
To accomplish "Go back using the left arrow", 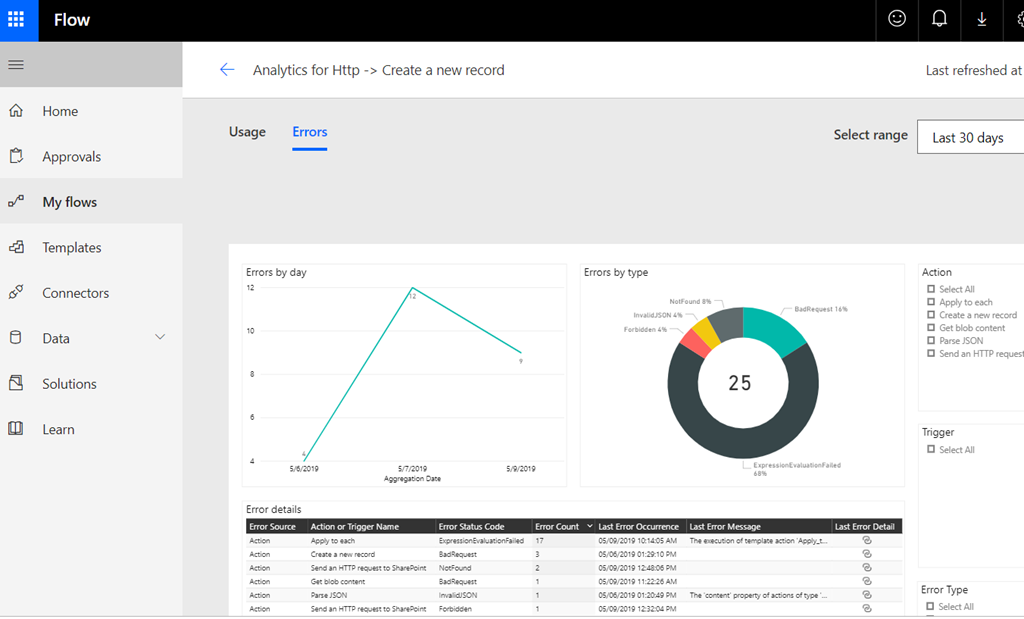I will pos(227,70).
